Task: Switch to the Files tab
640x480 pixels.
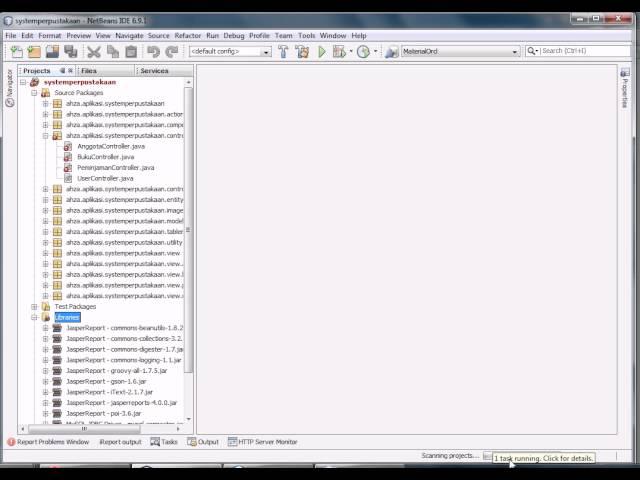Action: (89, 71)
